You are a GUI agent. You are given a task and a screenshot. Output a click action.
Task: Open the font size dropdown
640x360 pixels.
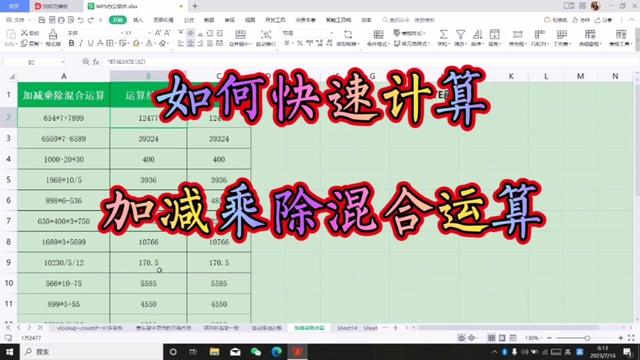click(x=149, y=33)
